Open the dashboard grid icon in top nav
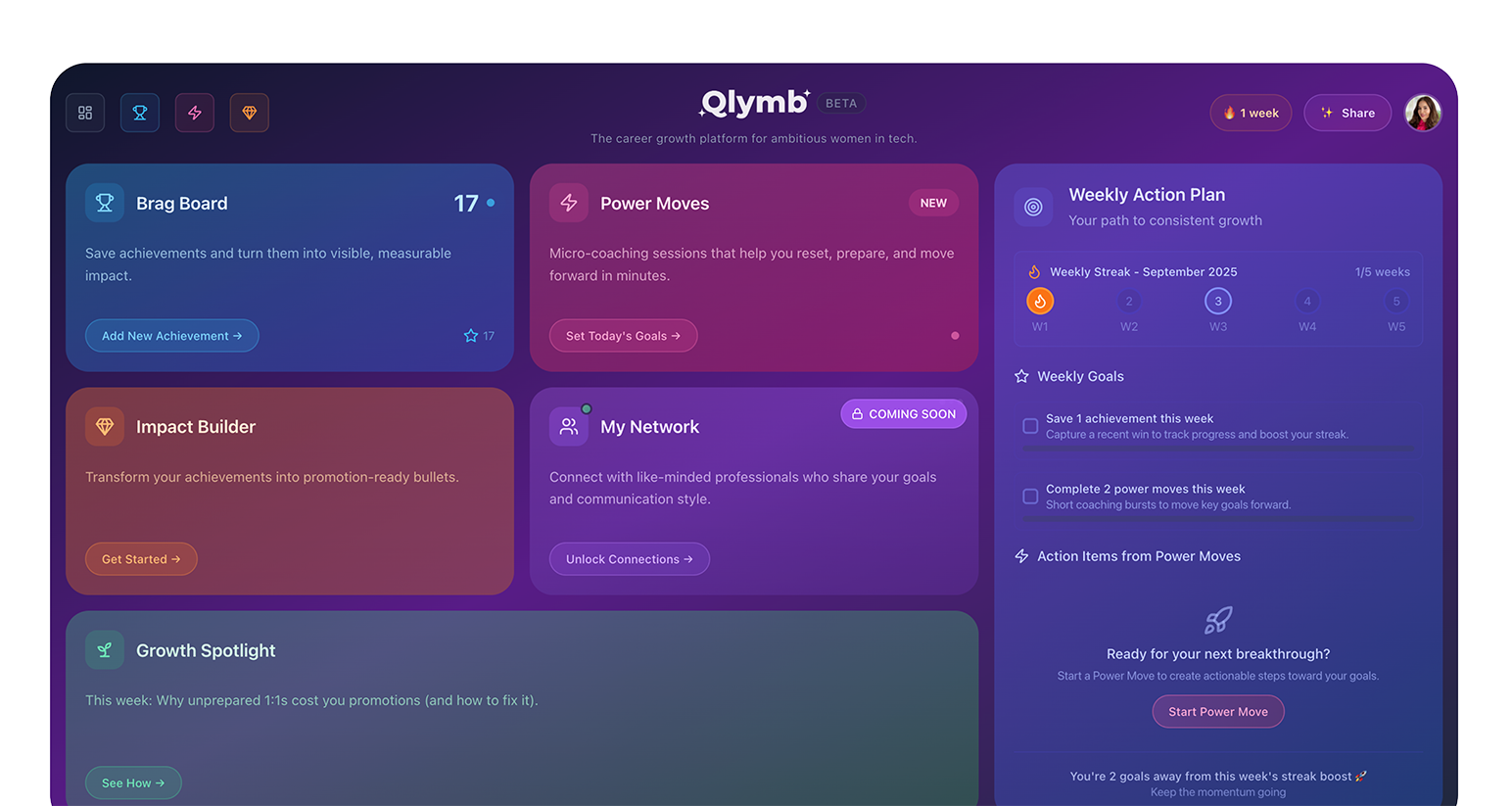This screenshot has height=806, width=1512. (85, 113)
